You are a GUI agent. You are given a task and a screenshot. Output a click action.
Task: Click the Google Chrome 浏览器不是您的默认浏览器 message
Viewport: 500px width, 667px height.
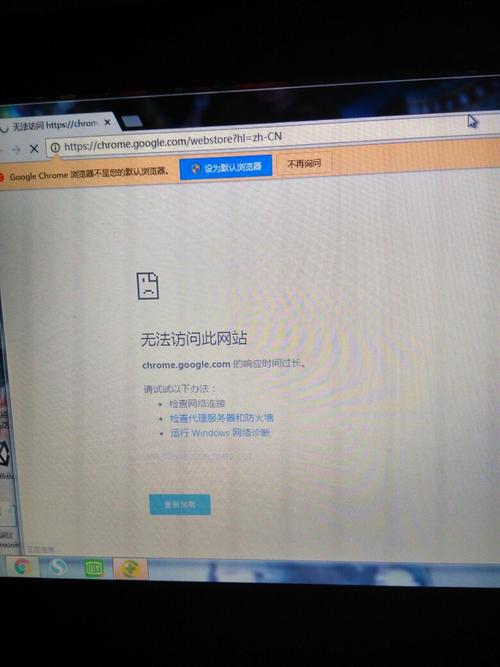(89, 174)
